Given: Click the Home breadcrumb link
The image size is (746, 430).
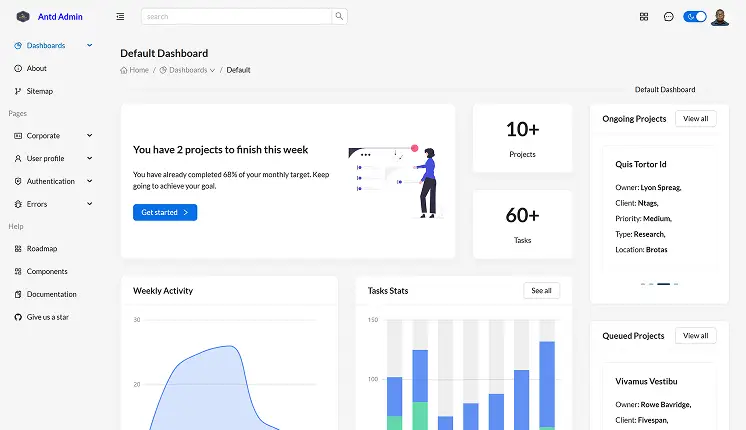Looking at the screenshot, I should pos(139,70).
